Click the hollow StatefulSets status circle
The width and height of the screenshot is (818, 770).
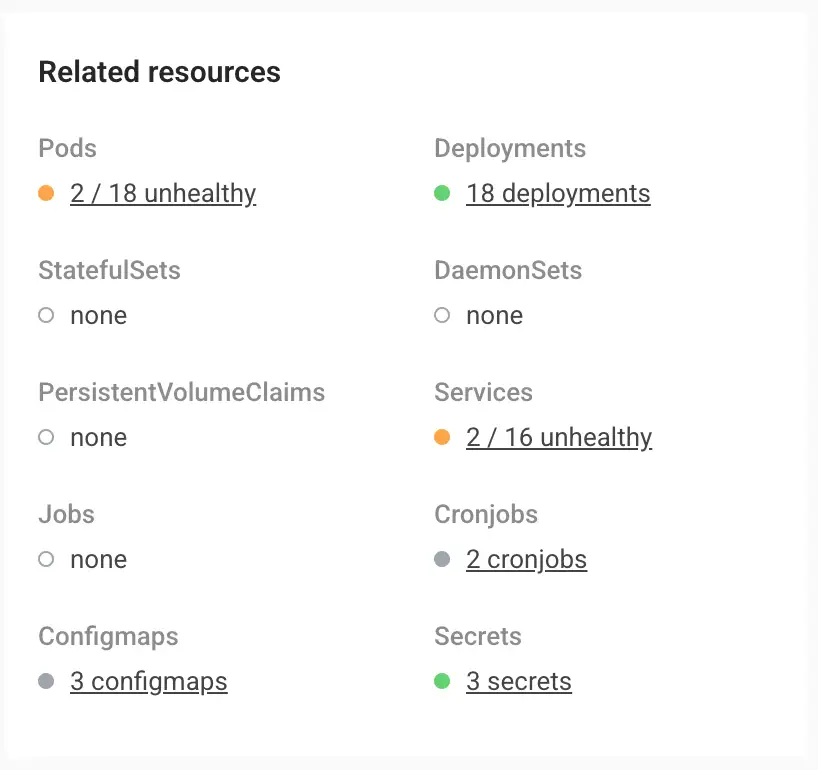(46, 315)
